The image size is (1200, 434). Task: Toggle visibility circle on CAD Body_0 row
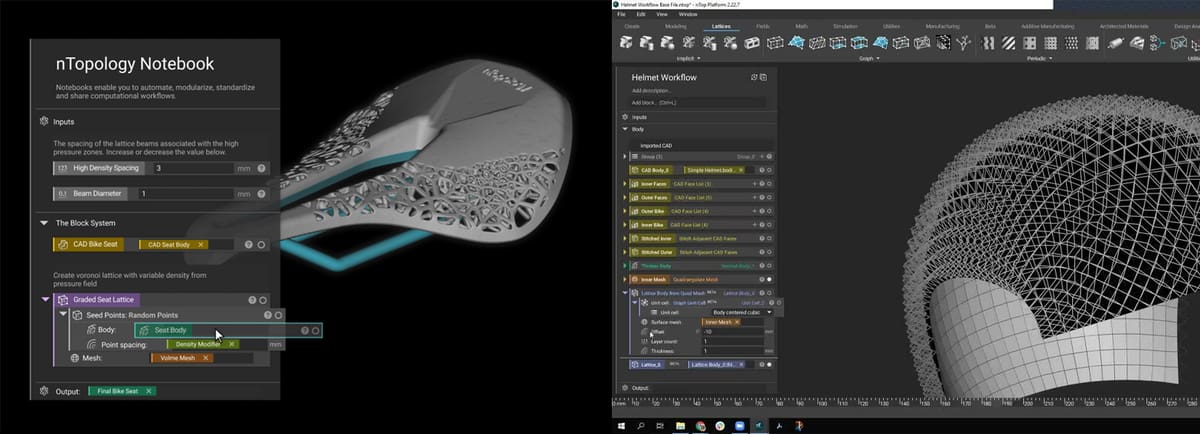pyautogui.click(x=769, y=170)
